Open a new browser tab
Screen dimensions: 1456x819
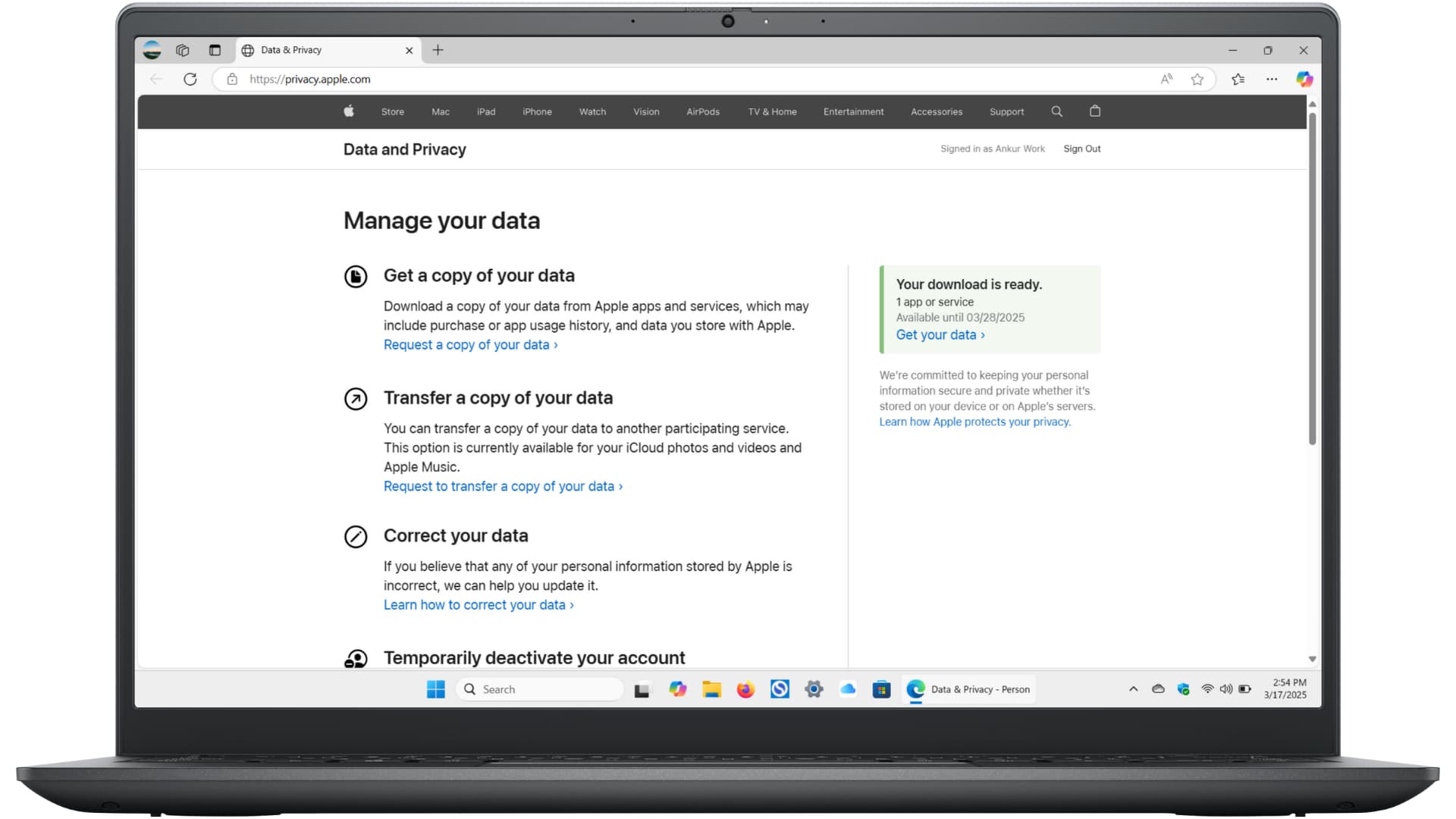click(438, 50)
